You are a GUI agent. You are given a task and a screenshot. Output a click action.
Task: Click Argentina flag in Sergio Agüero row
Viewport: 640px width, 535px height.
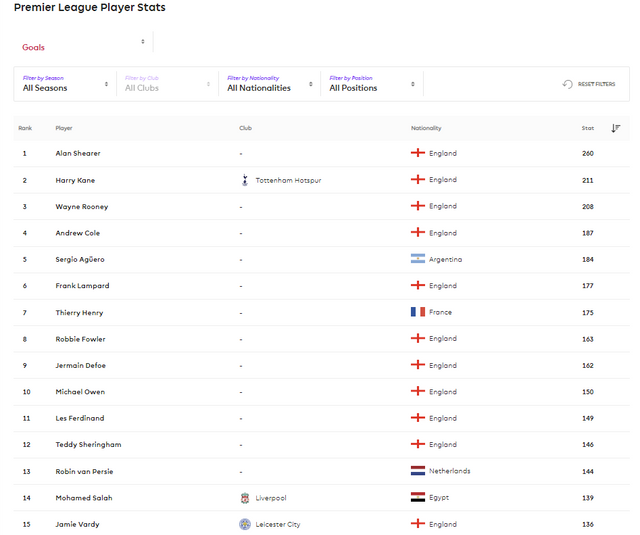point(418,259)
